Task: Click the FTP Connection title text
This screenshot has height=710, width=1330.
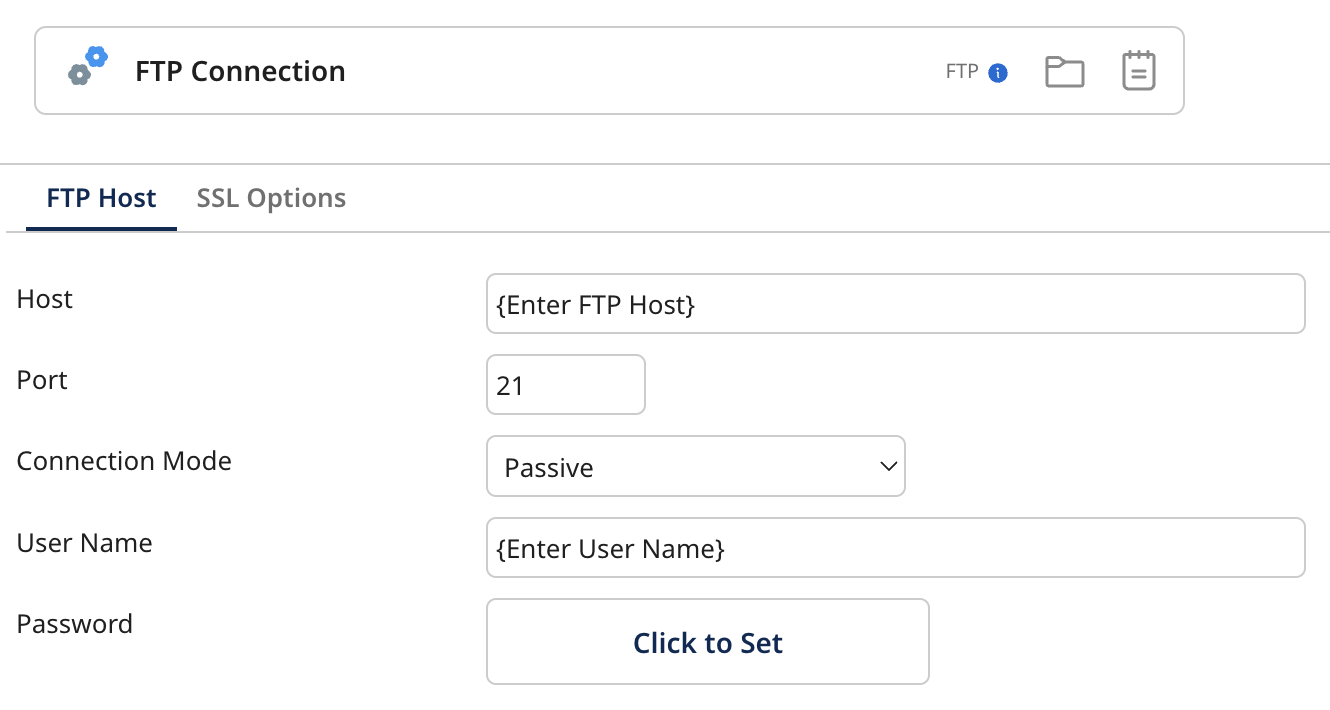Action: click(240, 71)
